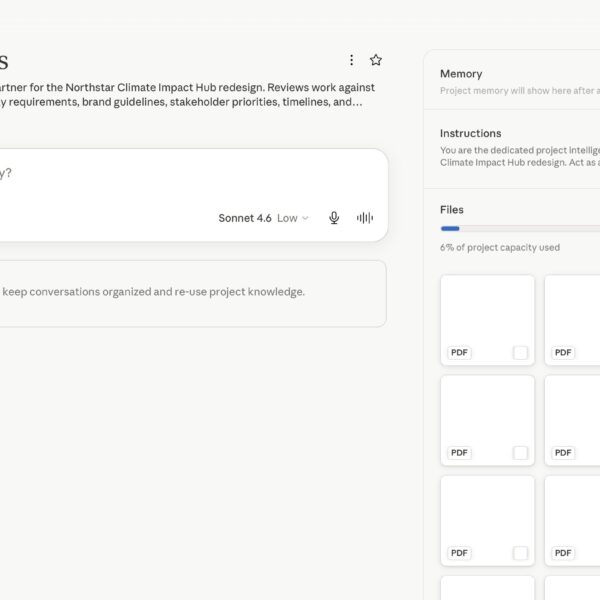Tick the checkbox on the second-row left PDF card
The height and width of the screenshot is (600, 600).
[x=520, y=453]
